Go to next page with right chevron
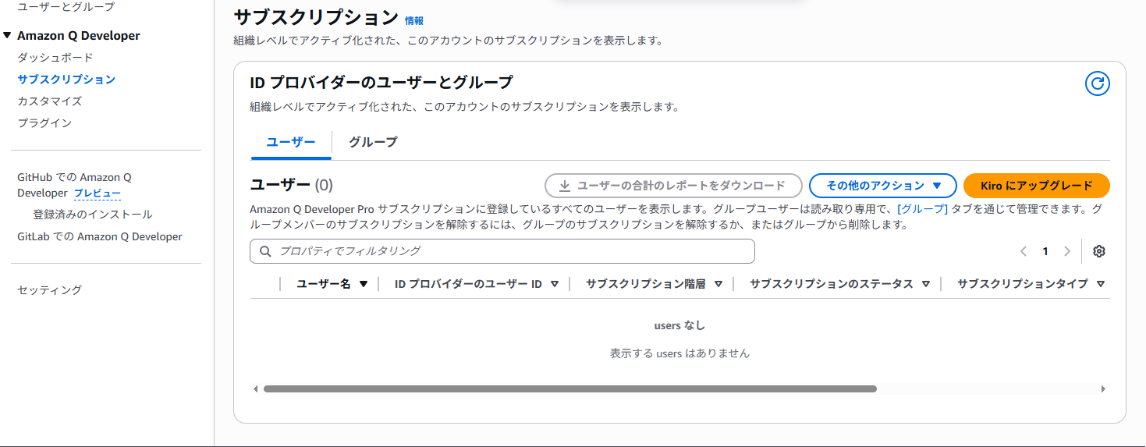 [1067, 251]
